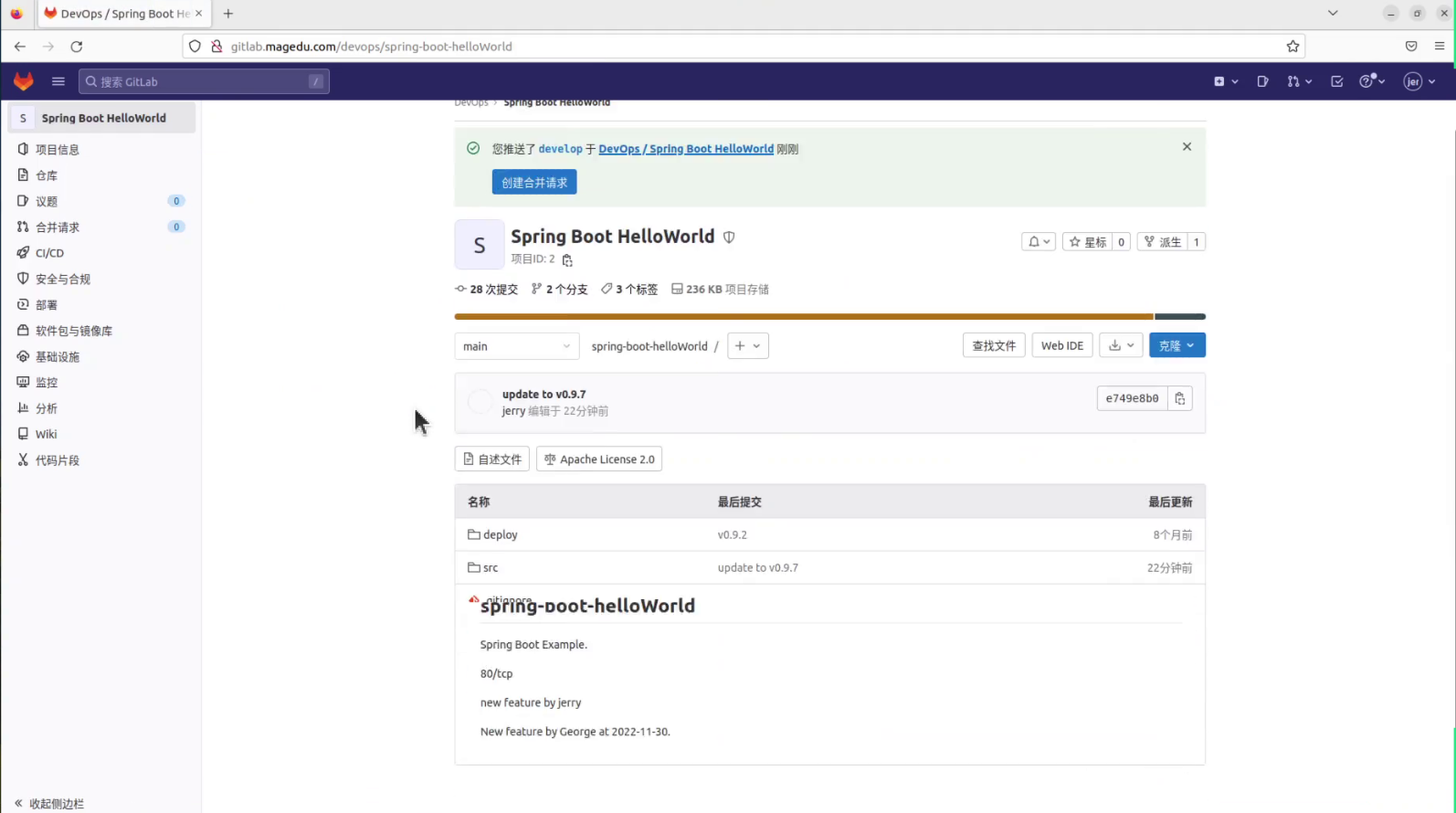Click commit SHA e749e8b0
This screenshot has height=813, width=1456.
1132,398
